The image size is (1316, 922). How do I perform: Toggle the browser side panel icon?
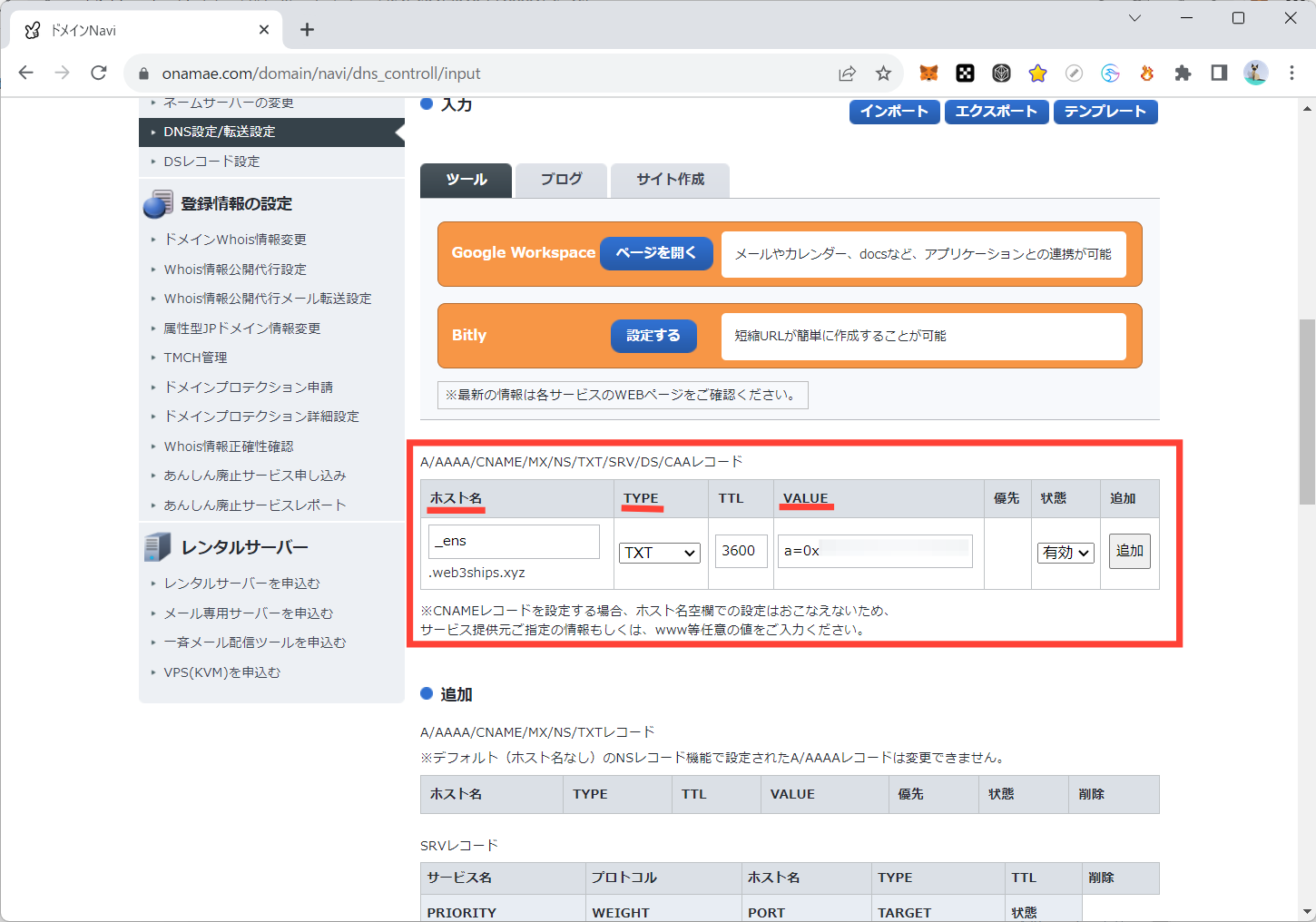(1219, 74)
